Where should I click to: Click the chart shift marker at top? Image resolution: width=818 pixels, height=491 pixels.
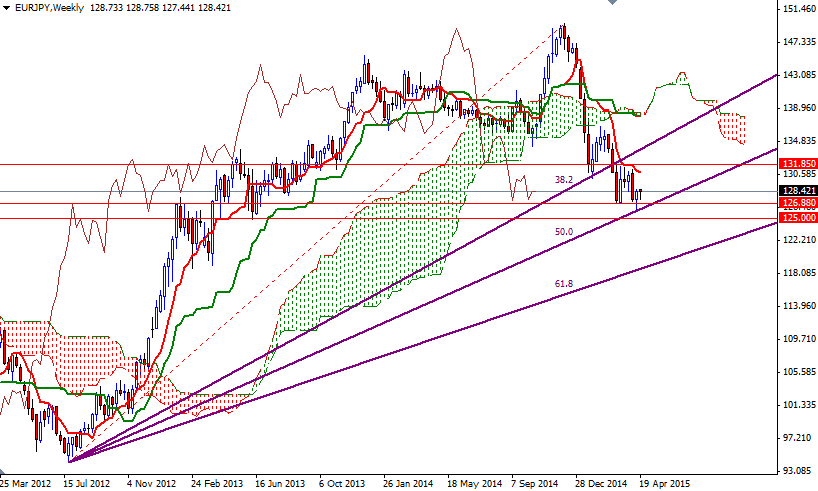[612, 2]
